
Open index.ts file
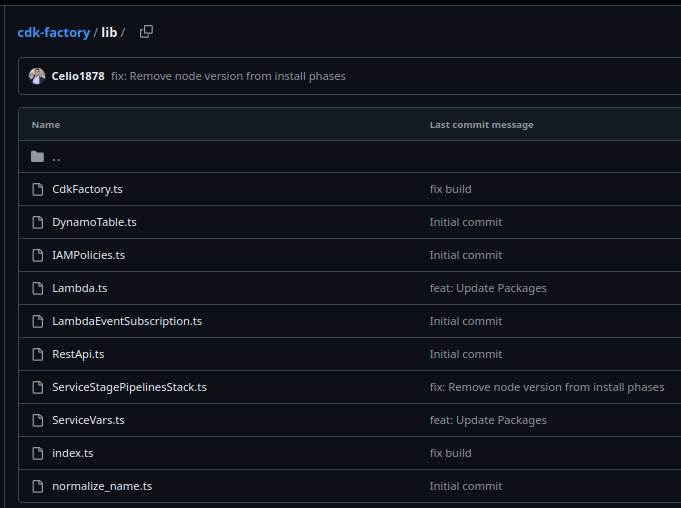[72, 453]
